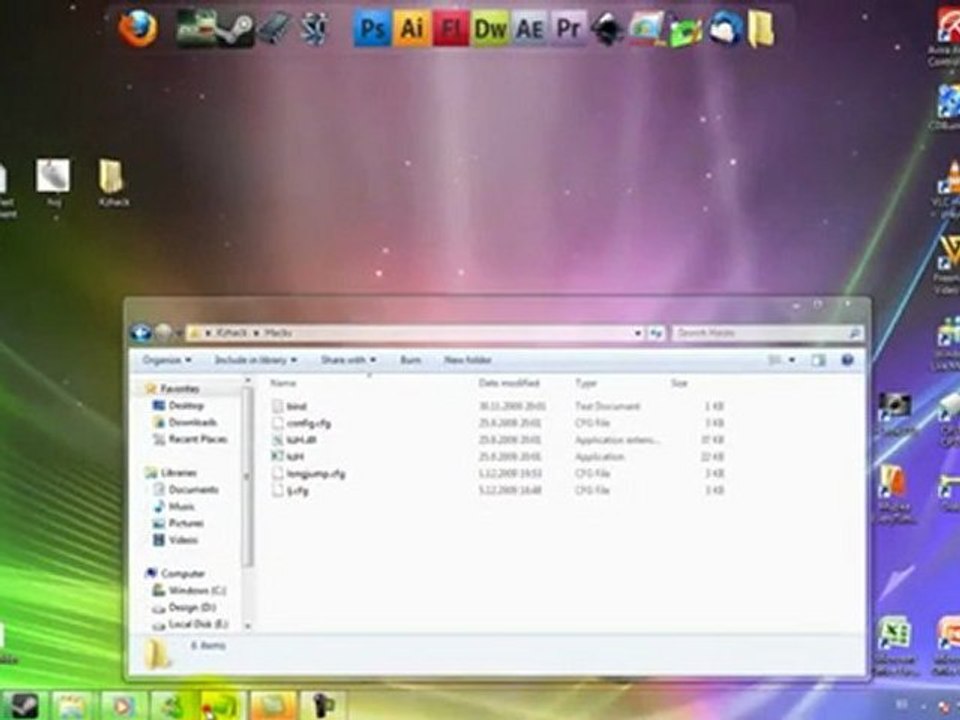This screenshot has height=720, width=960.
Task: Open the Share with dropdown
Action: coord(348,360)
